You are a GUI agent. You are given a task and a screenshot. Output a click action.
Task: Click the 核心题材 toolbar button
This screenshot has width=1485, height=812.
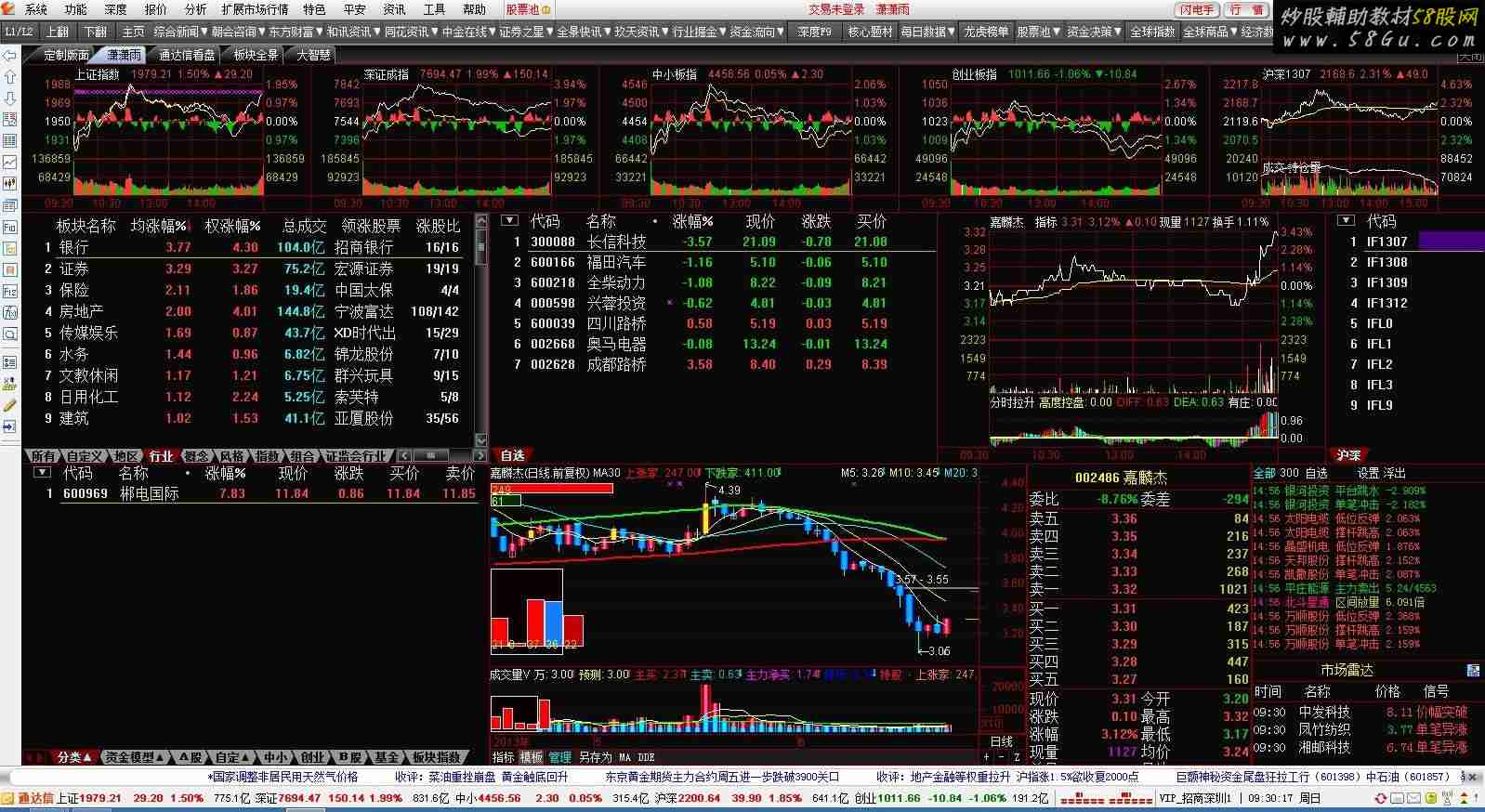870,32
